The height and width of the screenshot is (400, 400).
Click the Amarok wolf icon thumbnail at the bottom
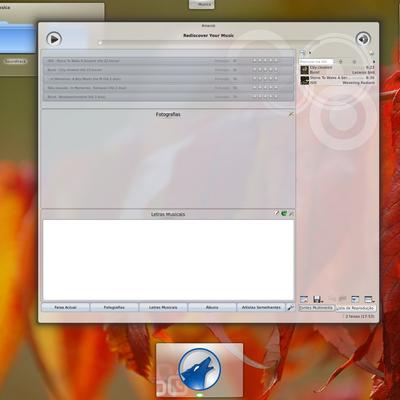tap(200, 369)
